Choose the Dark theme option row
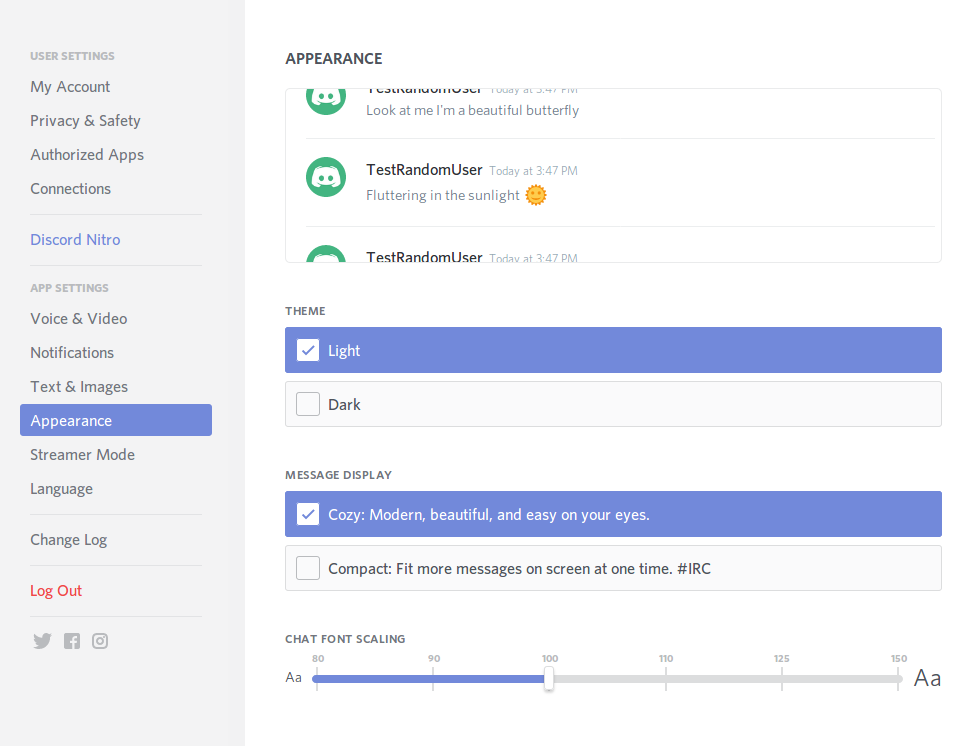Screen dimensions: 979x746 (x=613, y=404)
